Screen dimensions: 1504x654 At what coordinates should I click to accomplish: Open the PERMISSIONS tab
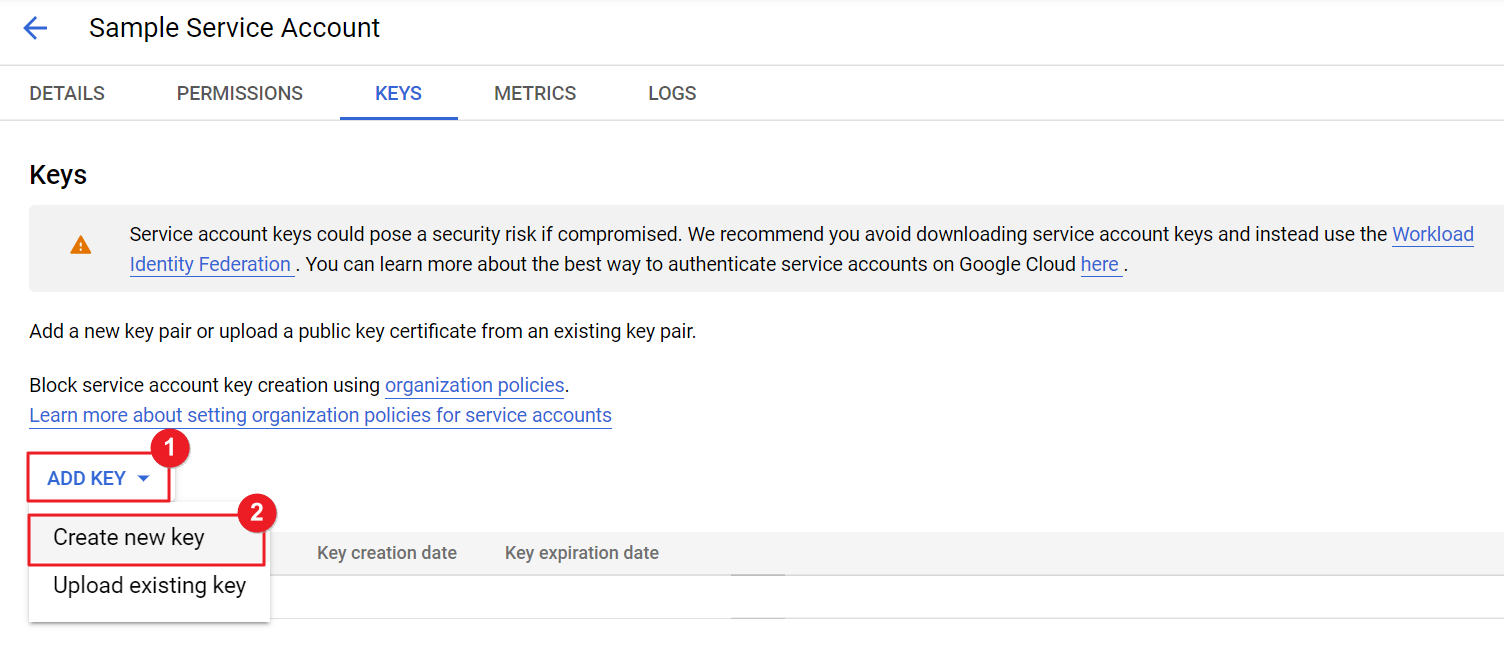pos(240,94)
